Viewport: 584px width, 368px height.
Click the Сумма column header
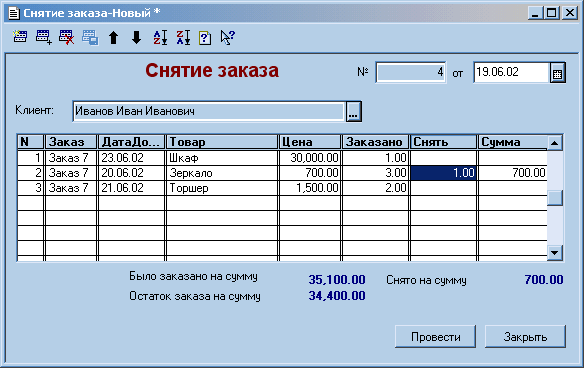[512, 142]
